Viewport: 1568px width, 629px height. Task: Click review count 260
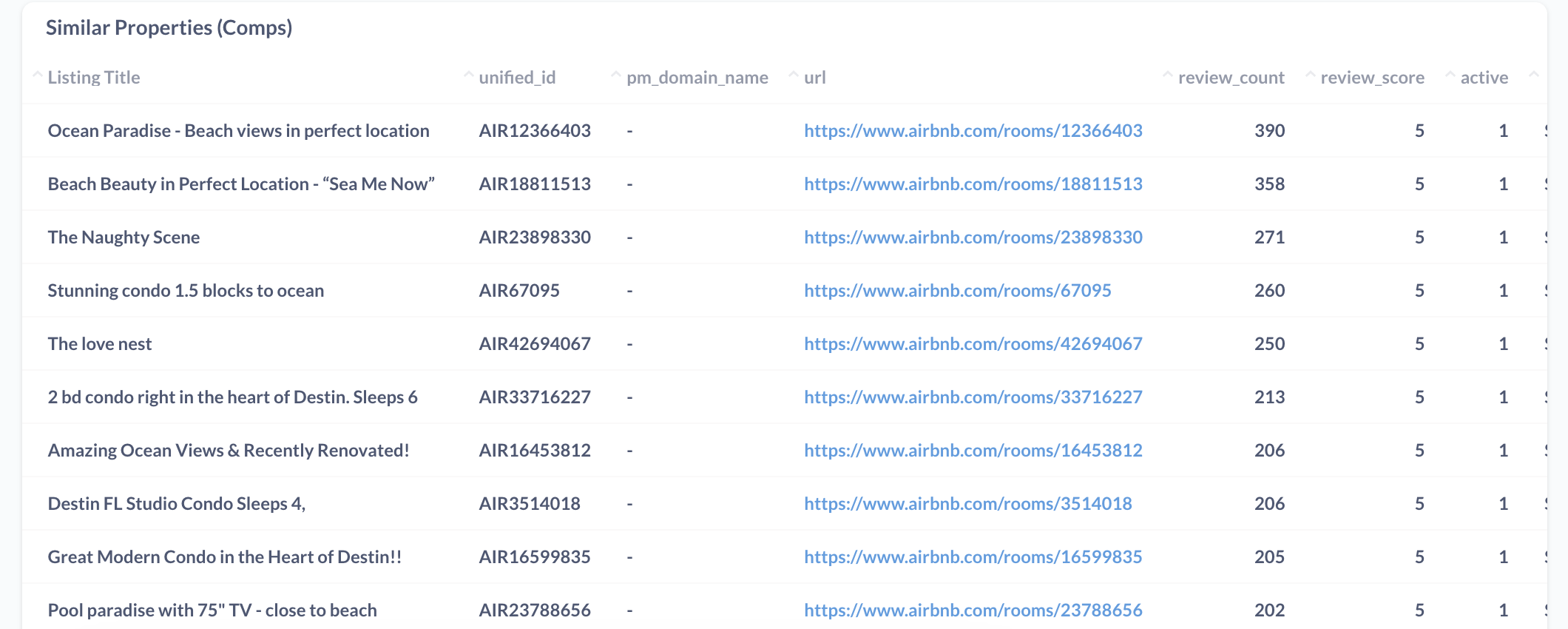pos(1269,291)
